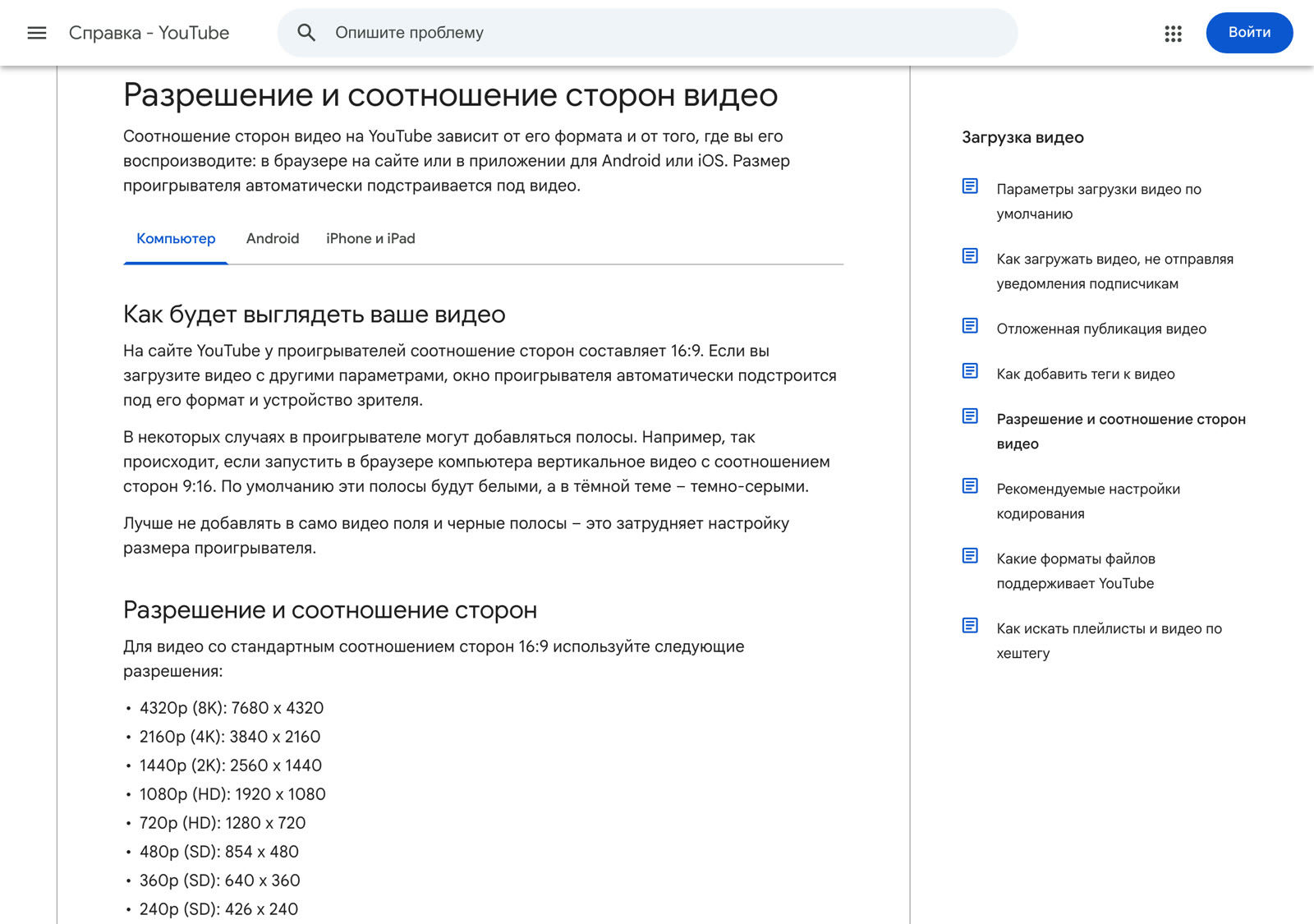Screen dimensions: 1314x924
Task: Click the article icon beside 'Параметры загрузки видео'
Action: click(x=970, y=186)
